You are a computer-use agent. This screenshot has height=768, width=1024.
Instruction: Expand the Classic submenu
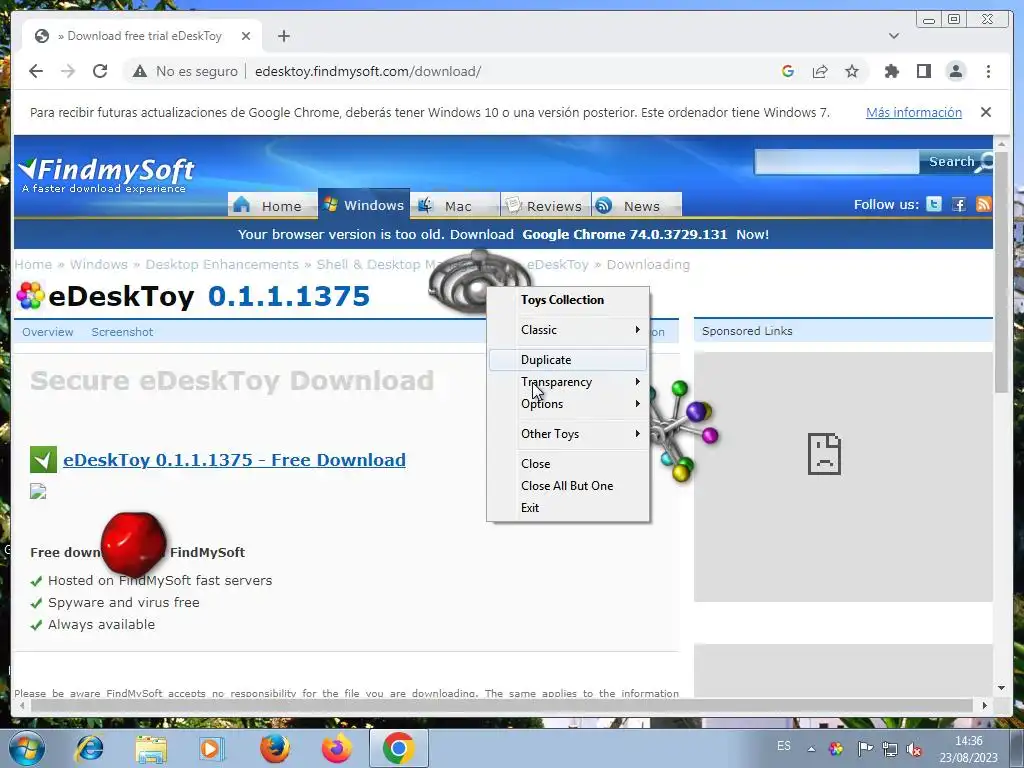pyautogui.click(x=568, y=330)
